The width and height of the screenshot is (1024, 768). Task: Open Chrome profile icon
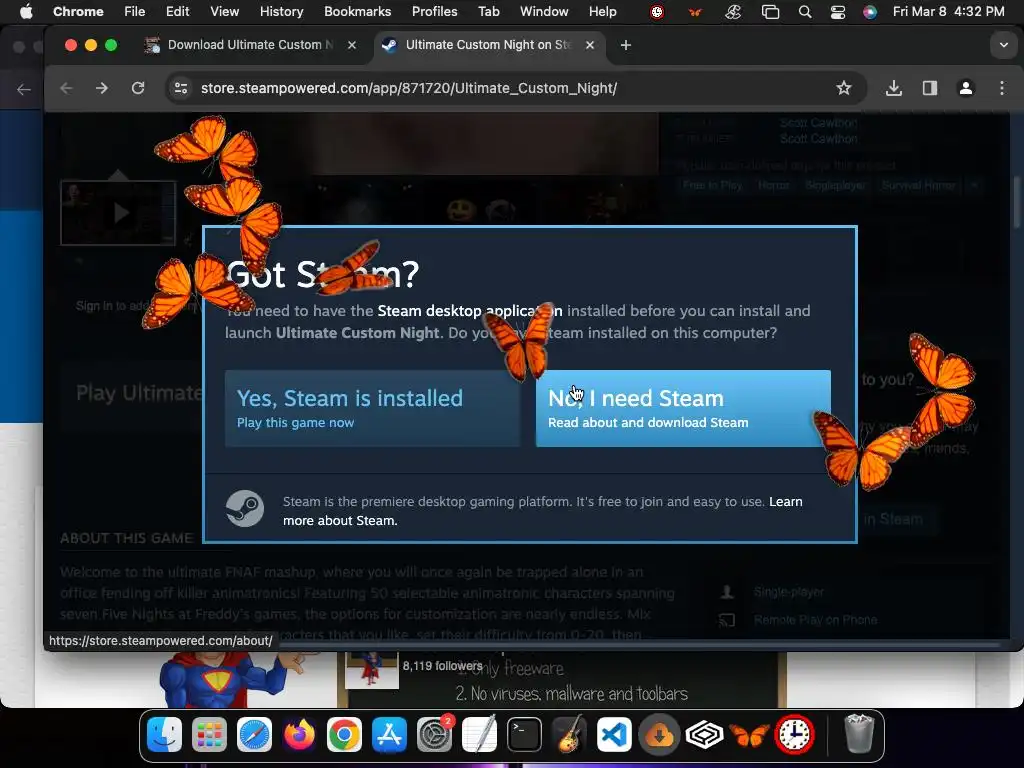click(x=966, y=88)
